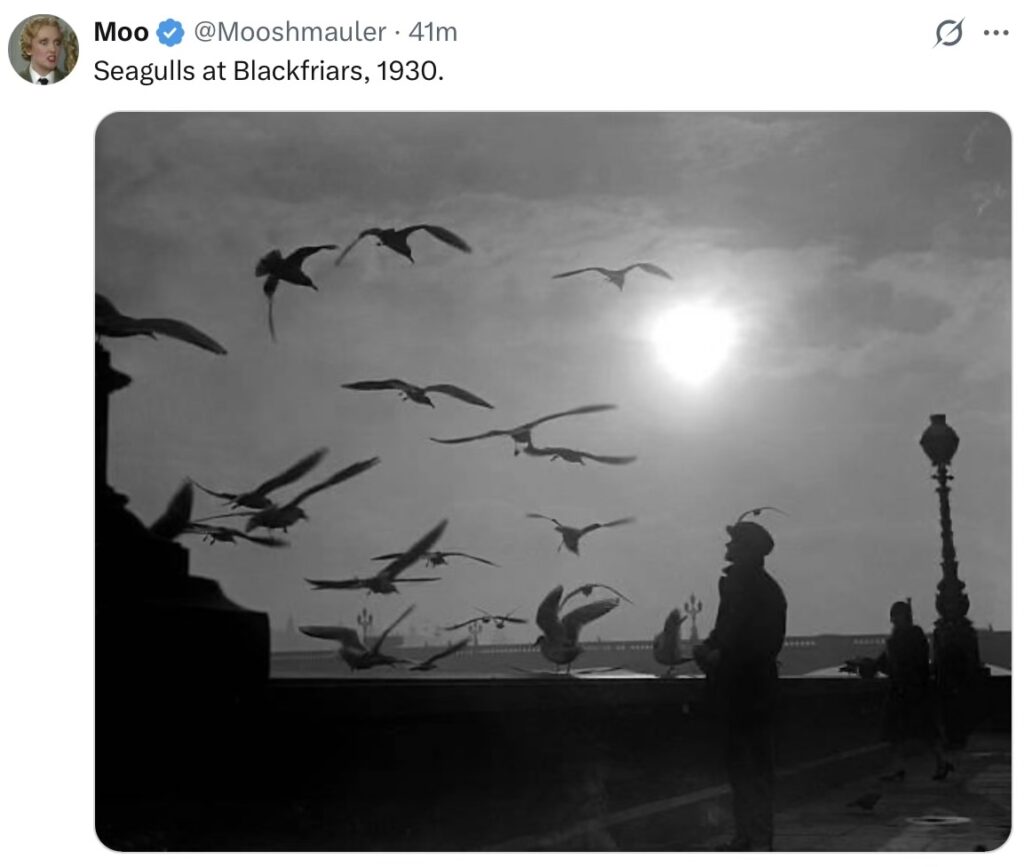Open the @Mooshmauler handle link

point(289,32)
